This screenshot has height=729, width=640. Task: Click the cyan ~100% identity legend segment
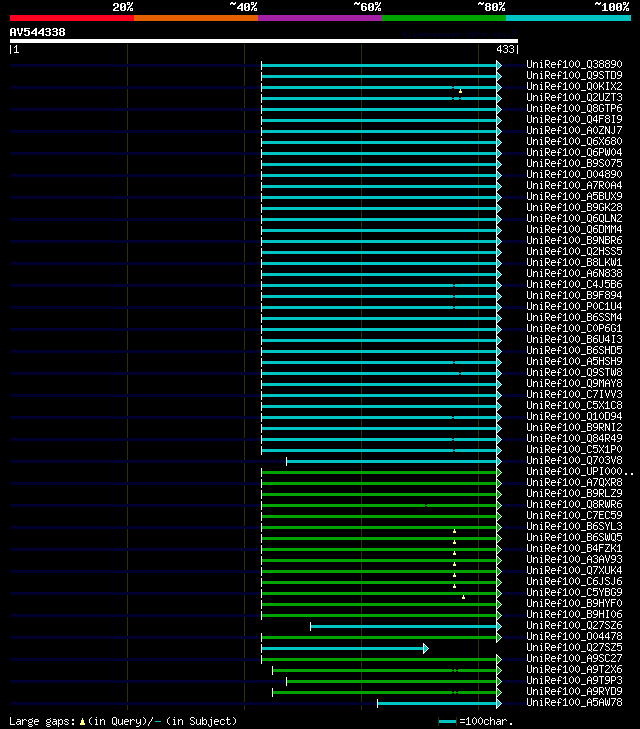(568, 18)
